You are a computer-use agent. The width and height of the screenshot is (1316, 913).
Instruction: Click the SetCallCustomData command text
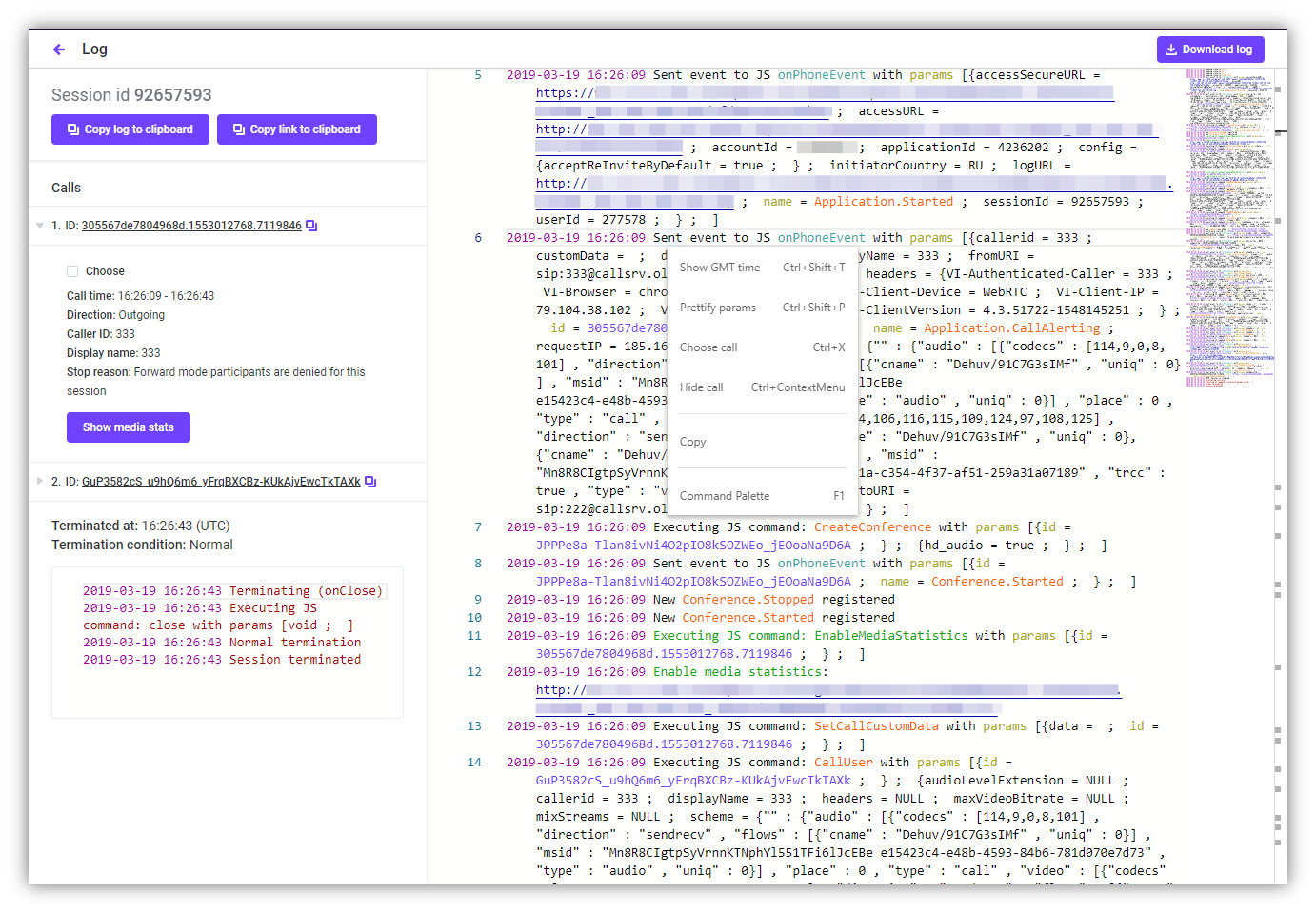(876, 726)
